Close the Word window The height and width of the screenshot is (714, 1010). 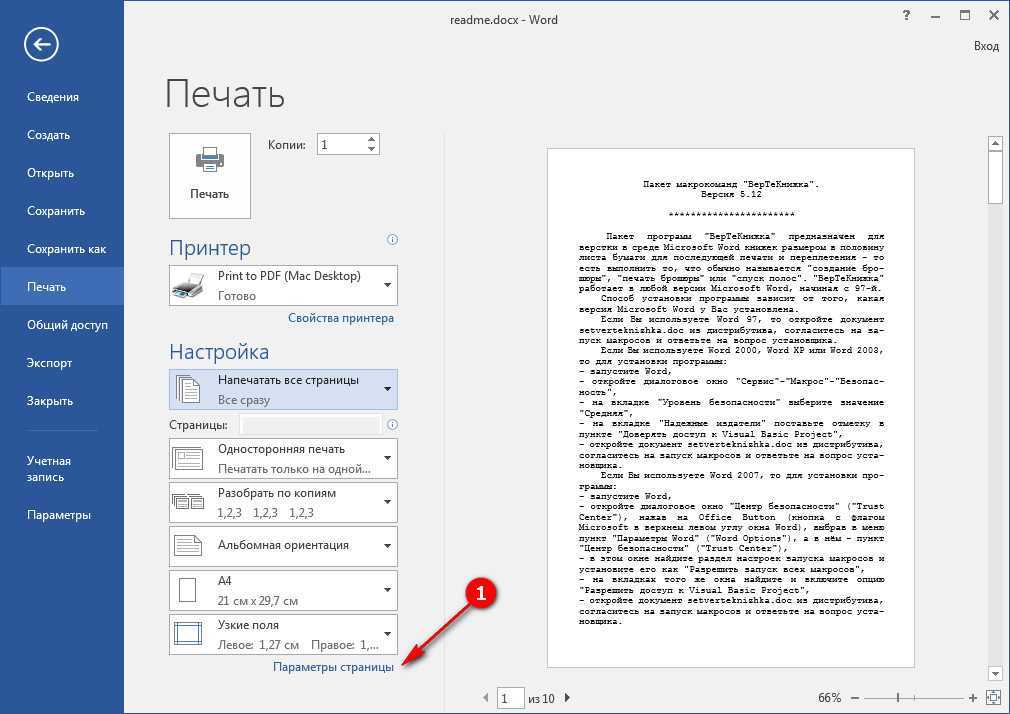coord(994,15)
